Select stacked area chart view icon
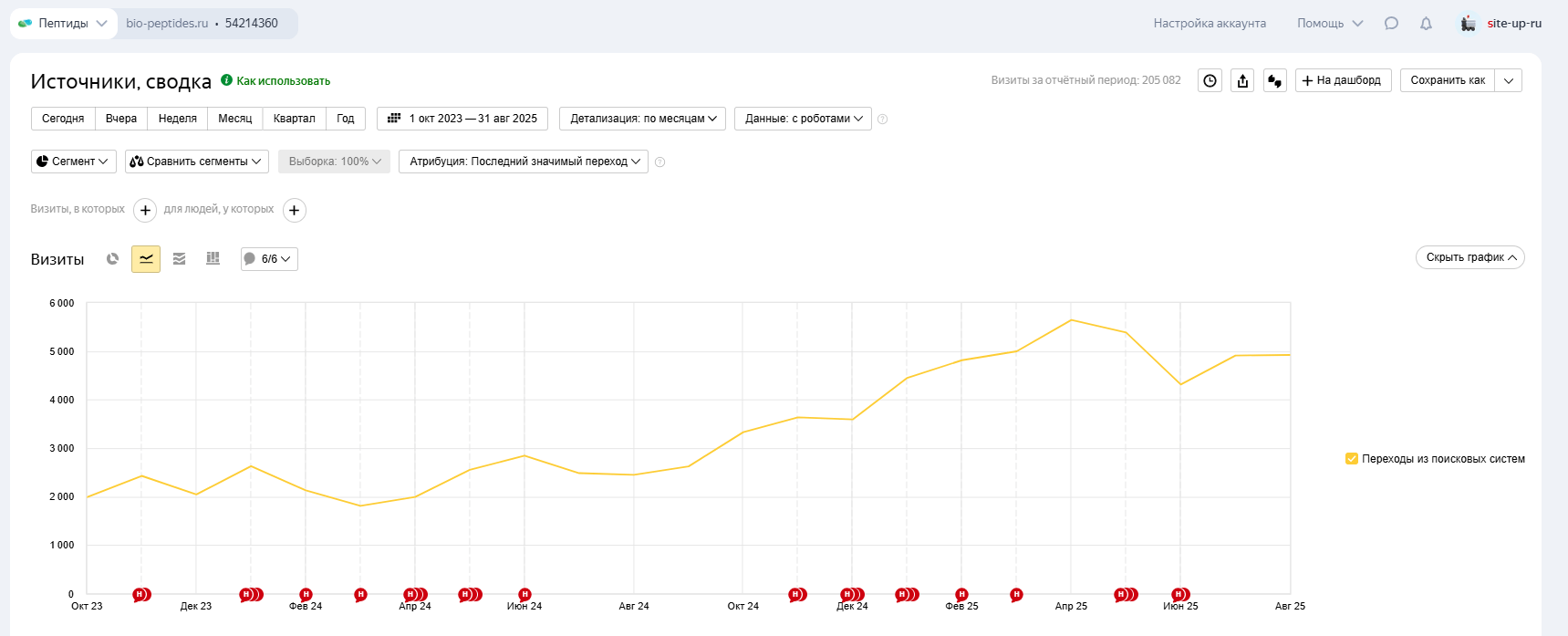The image size is (1568, 636). 180,259
